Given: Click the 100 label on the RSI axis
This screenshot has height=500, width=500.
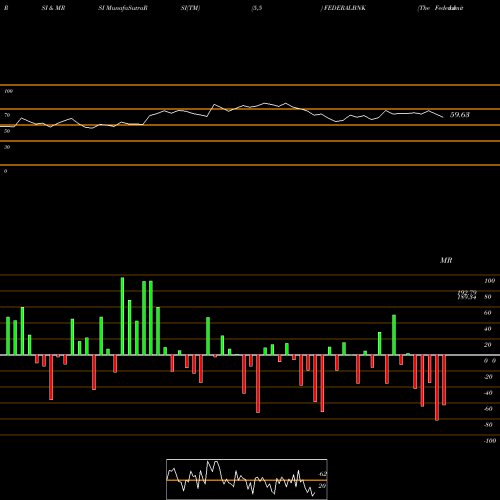Looking at the screenshot, I should click(x=9, y=91).
